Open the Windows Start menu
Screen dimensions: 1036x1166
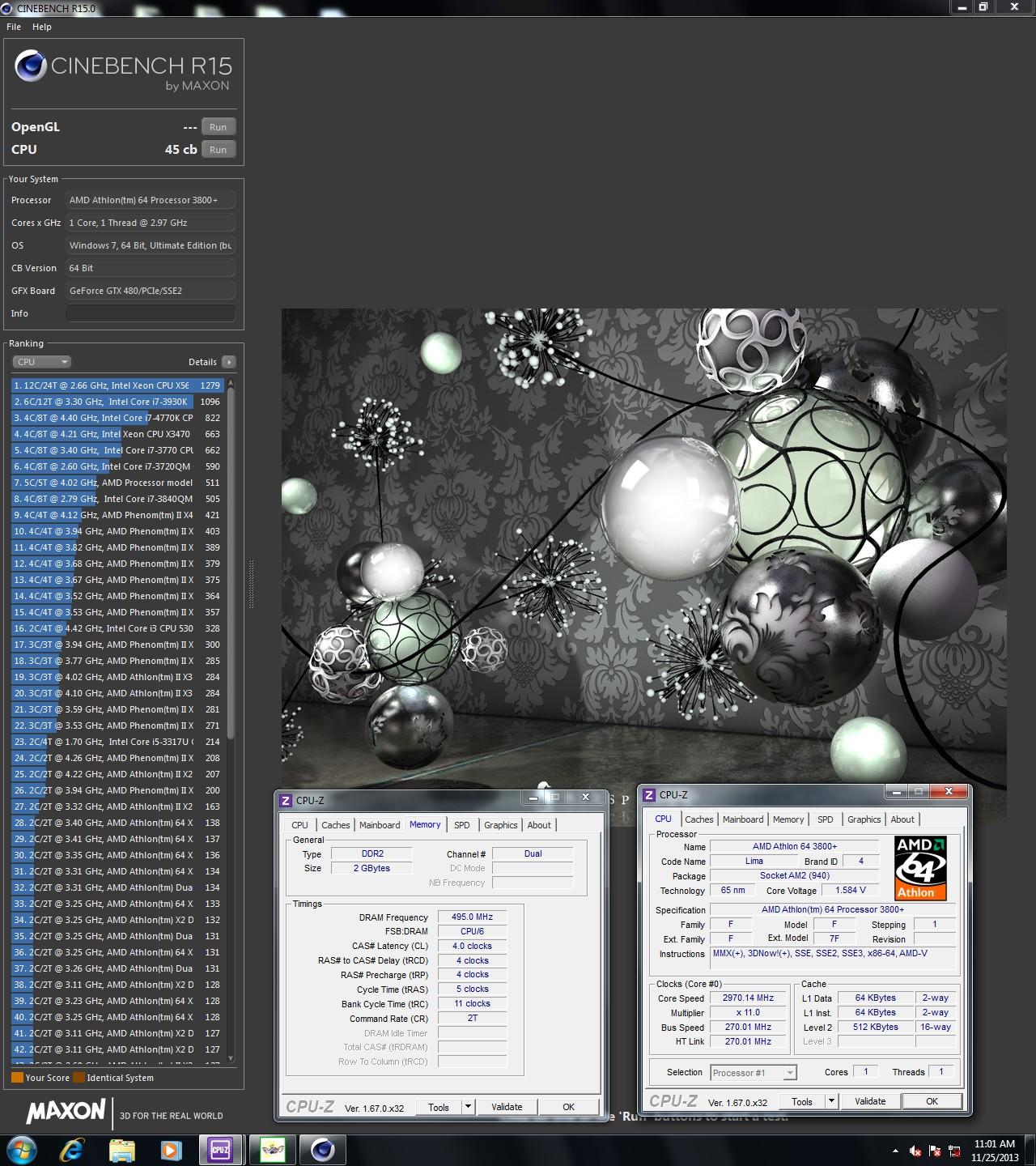pyautogui.click(x=21, y=1150)
